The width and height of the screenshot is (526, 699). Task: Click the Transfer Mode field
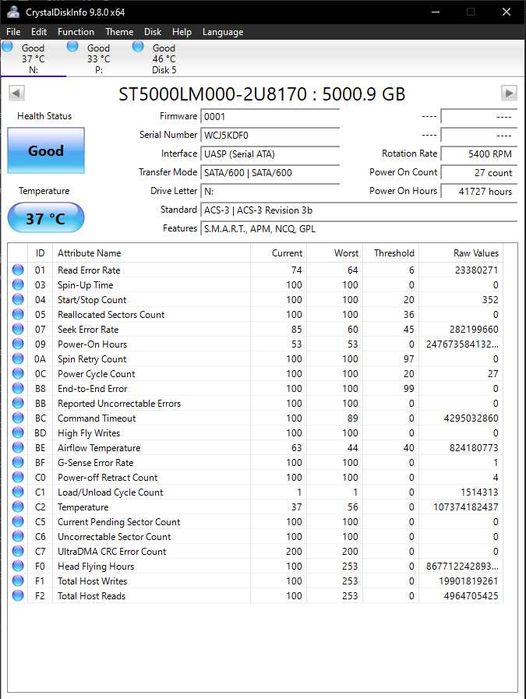[x=270, y=173]
